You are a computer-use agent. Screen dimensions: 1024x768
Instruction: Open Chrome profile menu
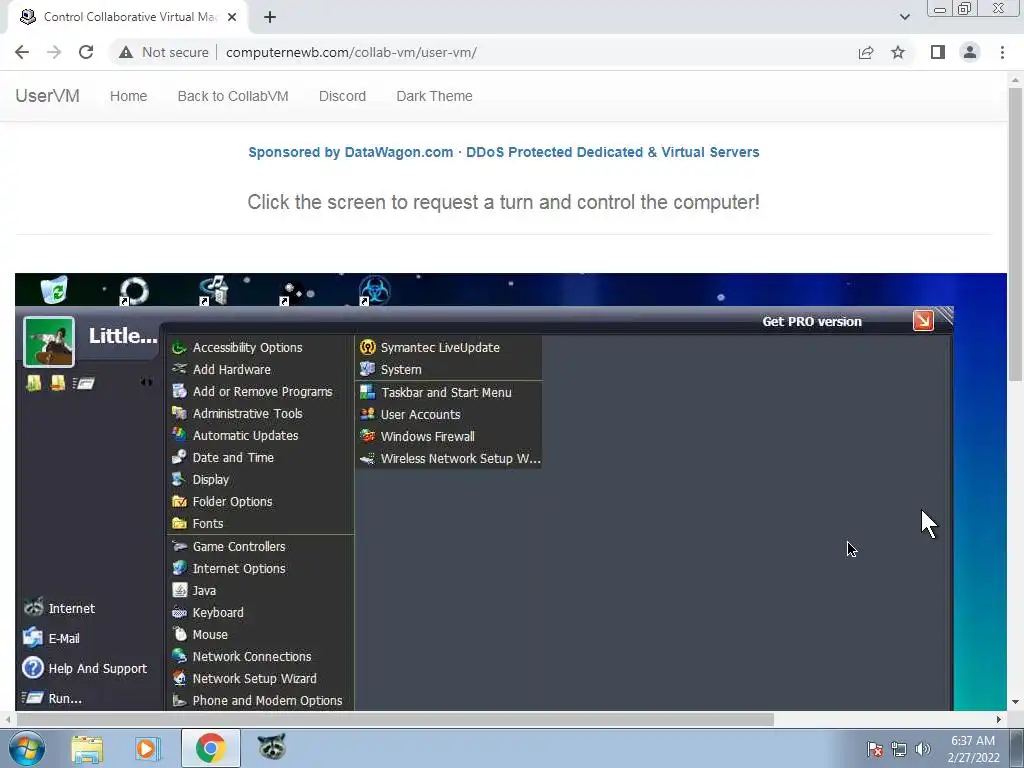click(970, 52)
